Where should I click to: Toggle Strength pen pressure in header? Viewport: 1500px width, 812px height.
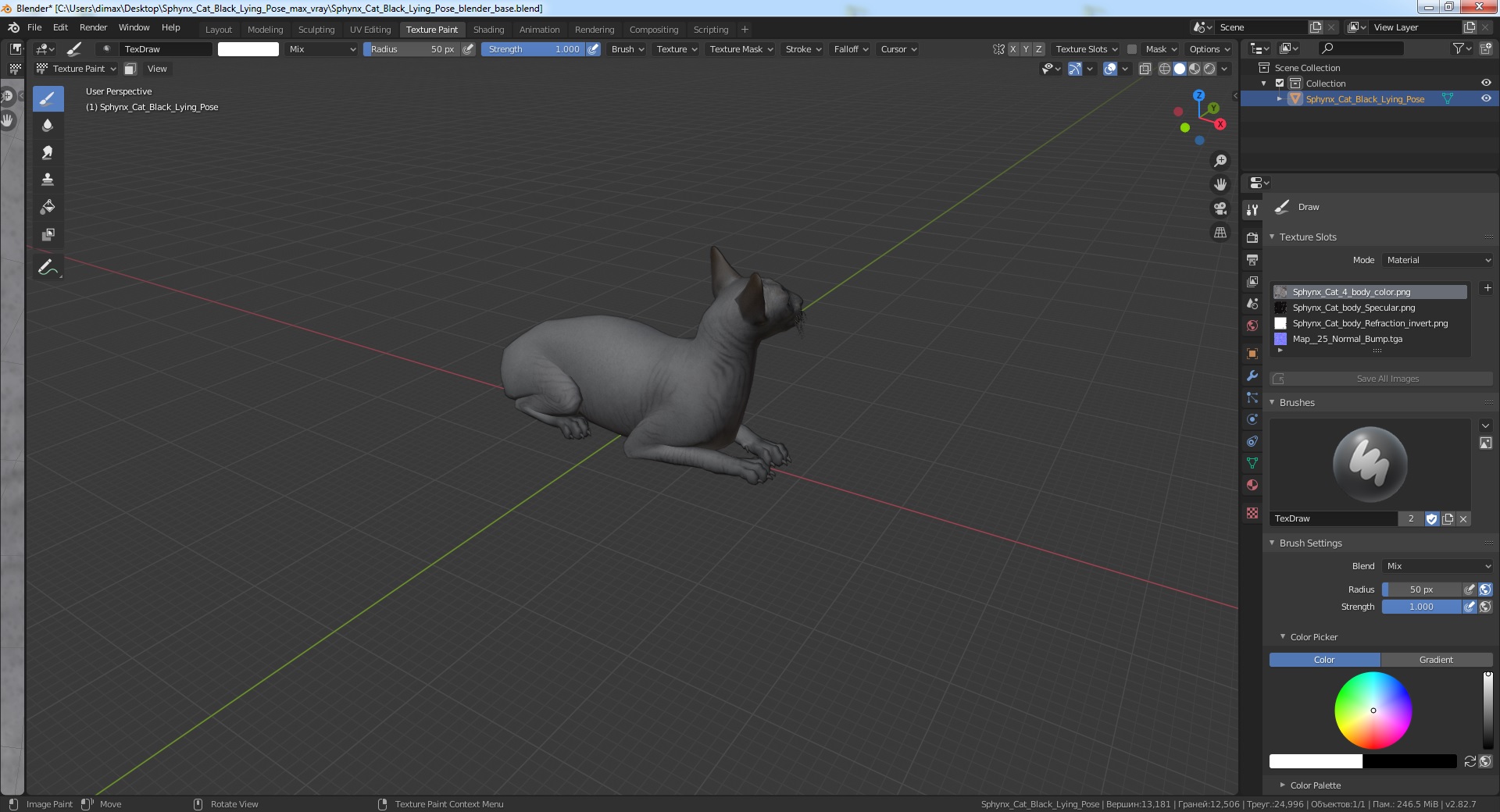(593, 49)
